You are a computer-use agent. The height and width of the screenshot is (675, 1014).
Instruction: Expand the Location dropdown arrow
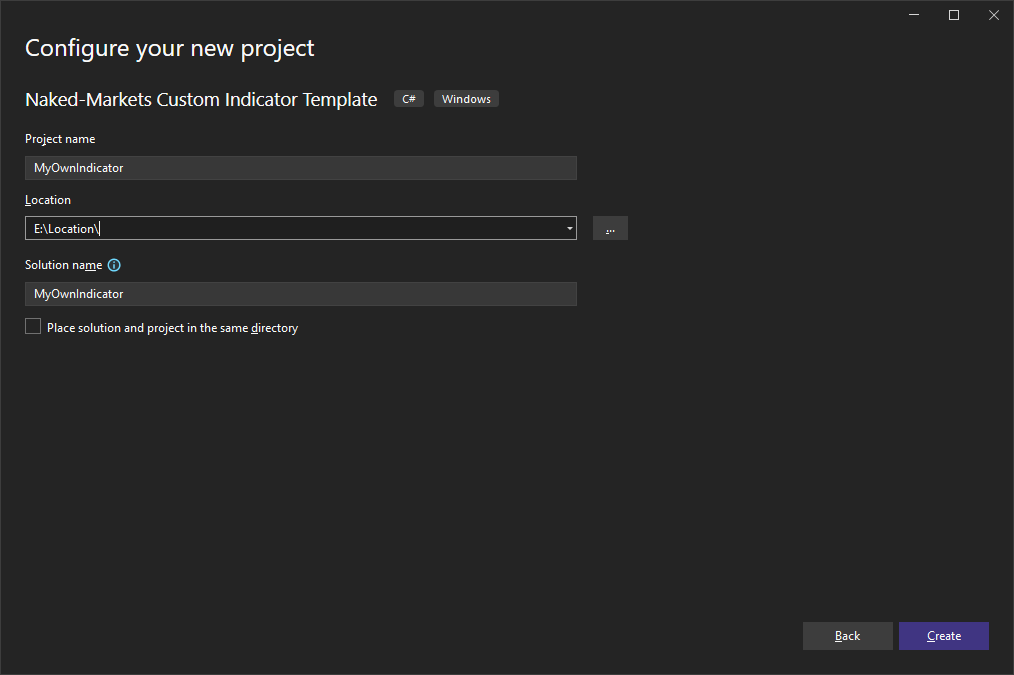(x=569, y=228)
